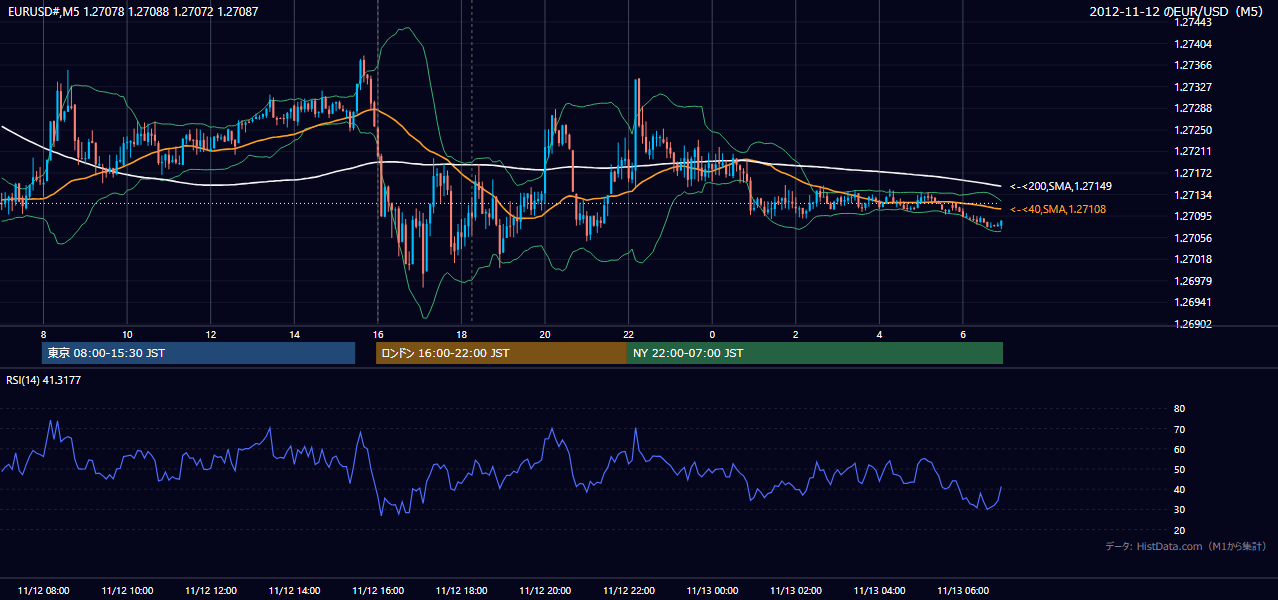Click the 11/12 16:00 bottom time label
1278x600 pixels.
pyautogui.click(x=377, y=591)
